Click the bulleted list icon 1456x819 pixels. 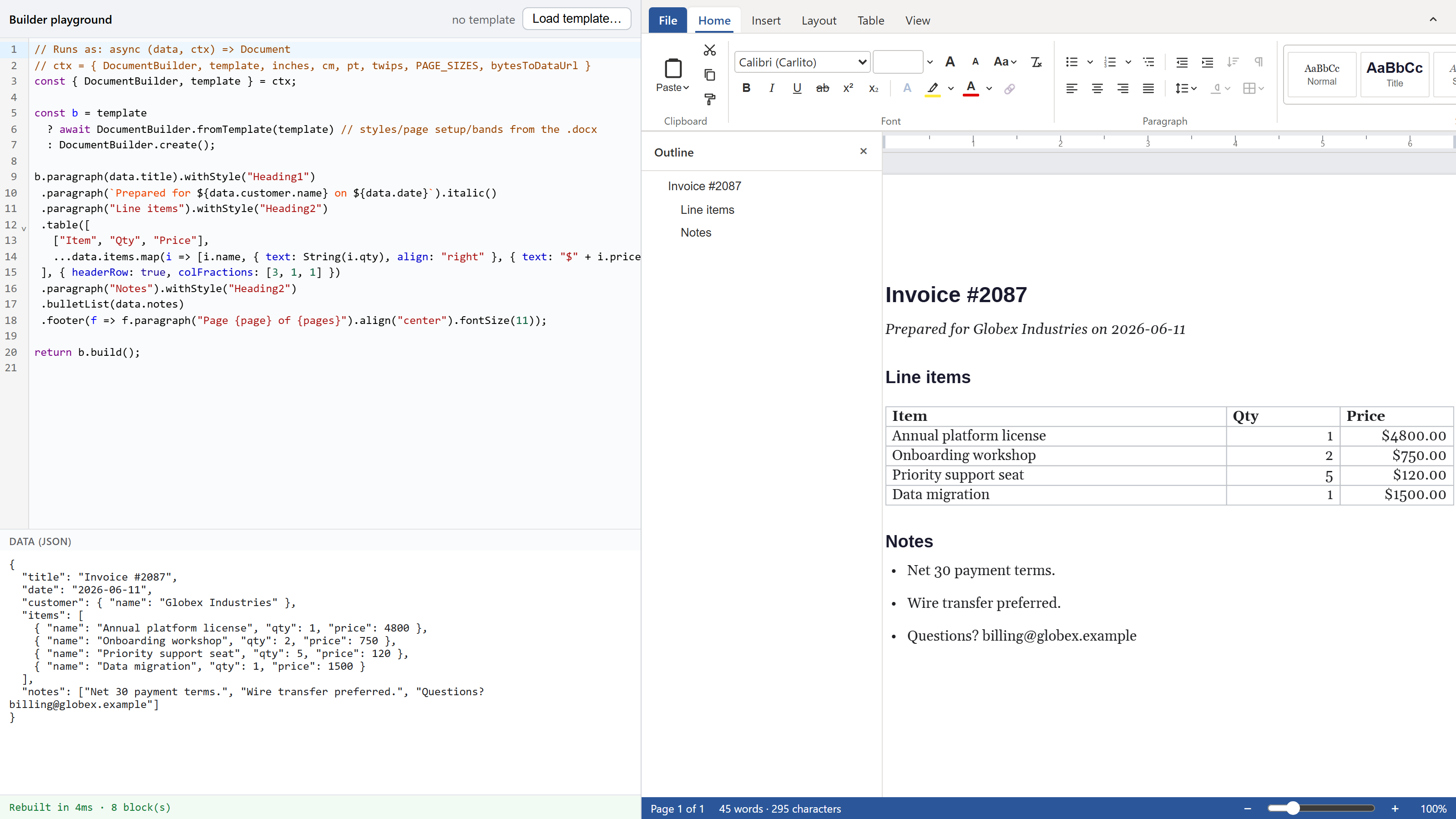pos(1072,61)
